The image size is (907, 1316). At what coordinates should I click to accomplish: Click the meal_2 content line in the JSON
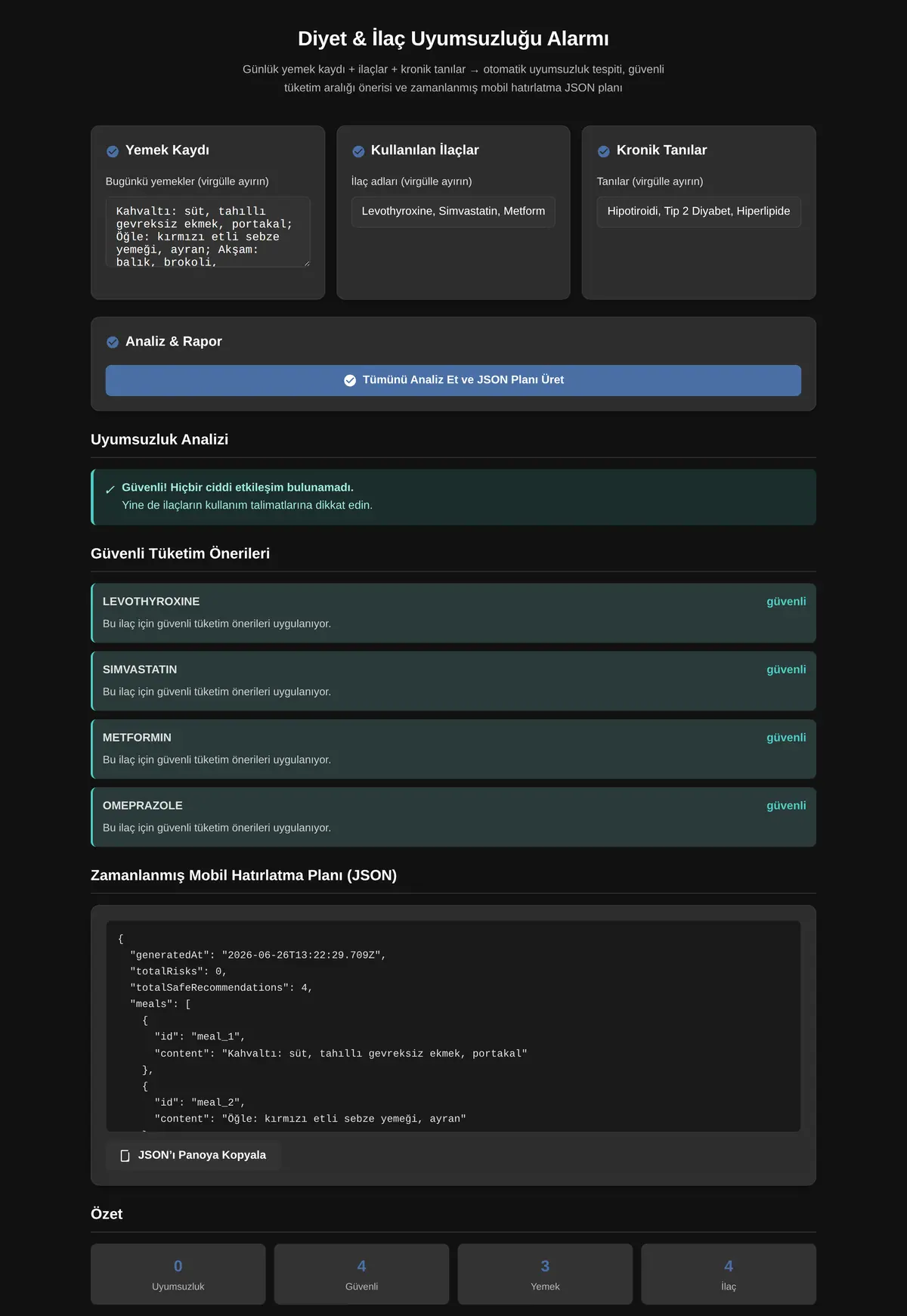[x=311, y=1119]
